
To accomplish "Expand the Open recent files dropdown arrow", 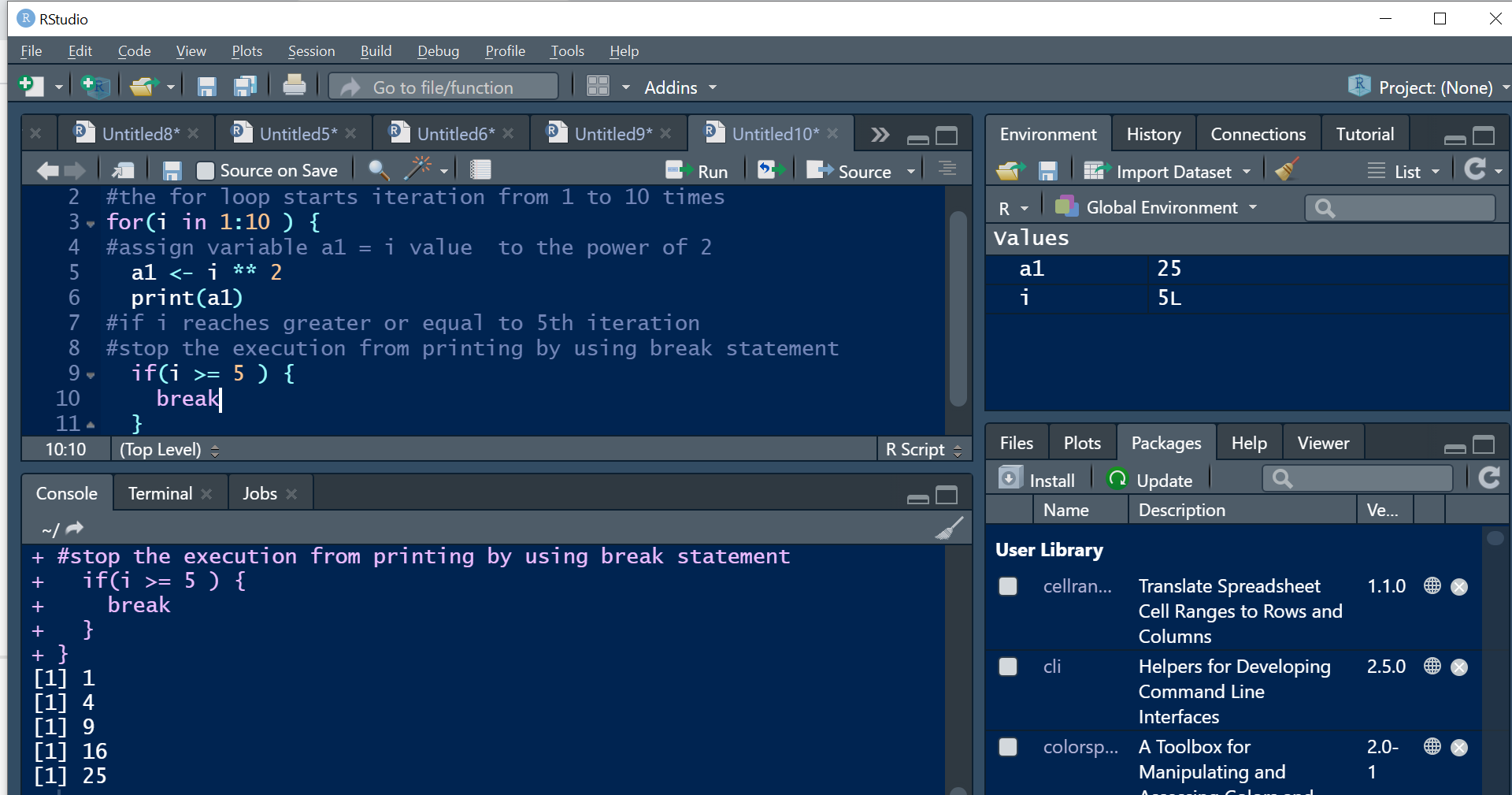I will coord(171,87).
